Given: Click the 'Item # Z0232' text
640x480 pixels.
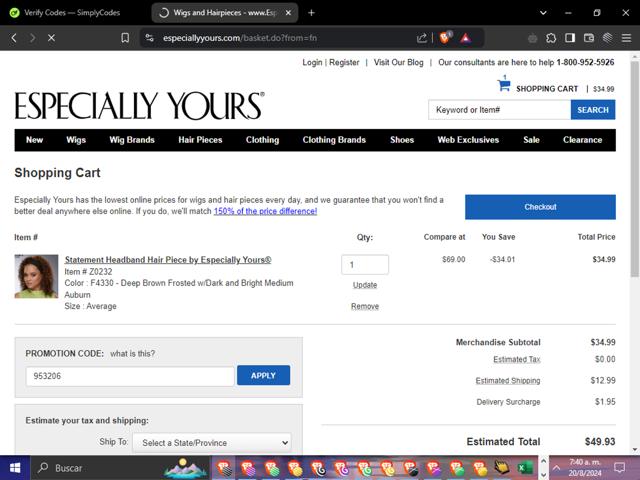Looking at the screenshot, I should (x=88, y=271).
